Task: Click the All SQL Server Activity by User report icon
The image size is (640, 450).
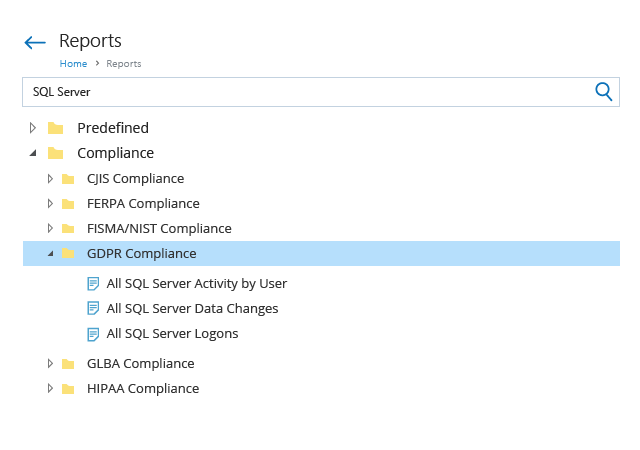Action: [93, 284]
